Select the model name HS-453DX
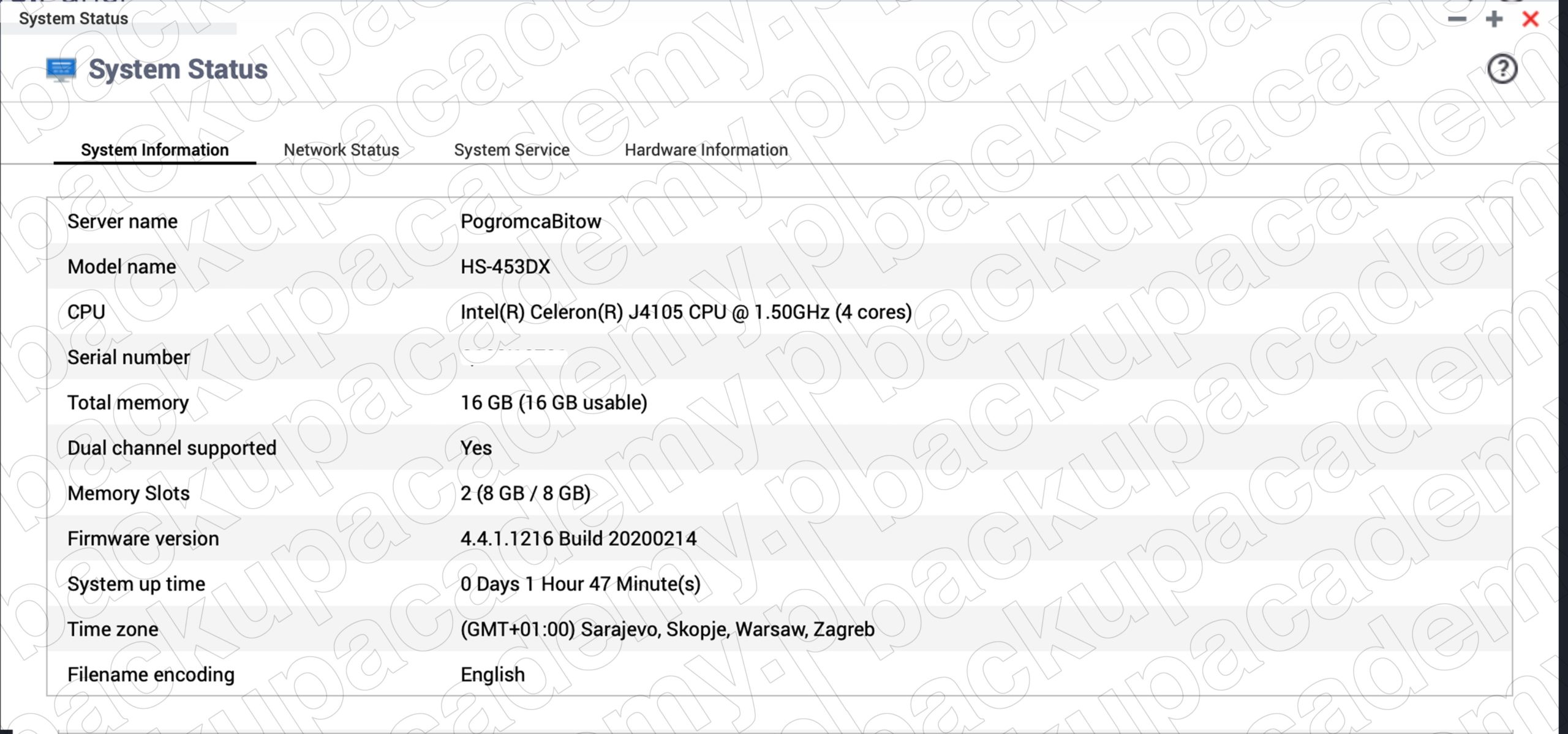The width and height of the screenshot is (1568, 734). 505,266
